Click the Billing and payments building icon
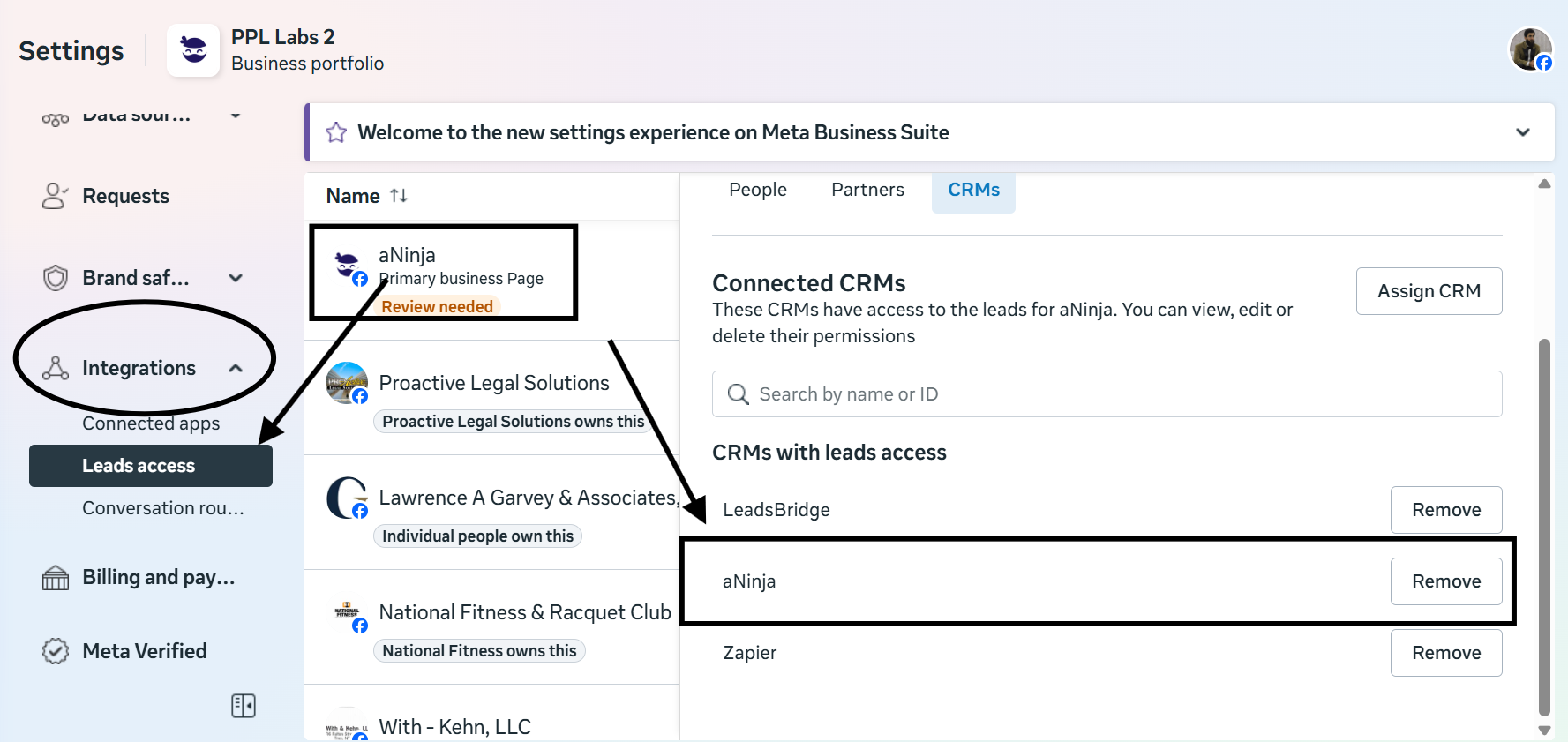Screen dimensions: 1568x742 pyautogui.click(x=56, y=578)
